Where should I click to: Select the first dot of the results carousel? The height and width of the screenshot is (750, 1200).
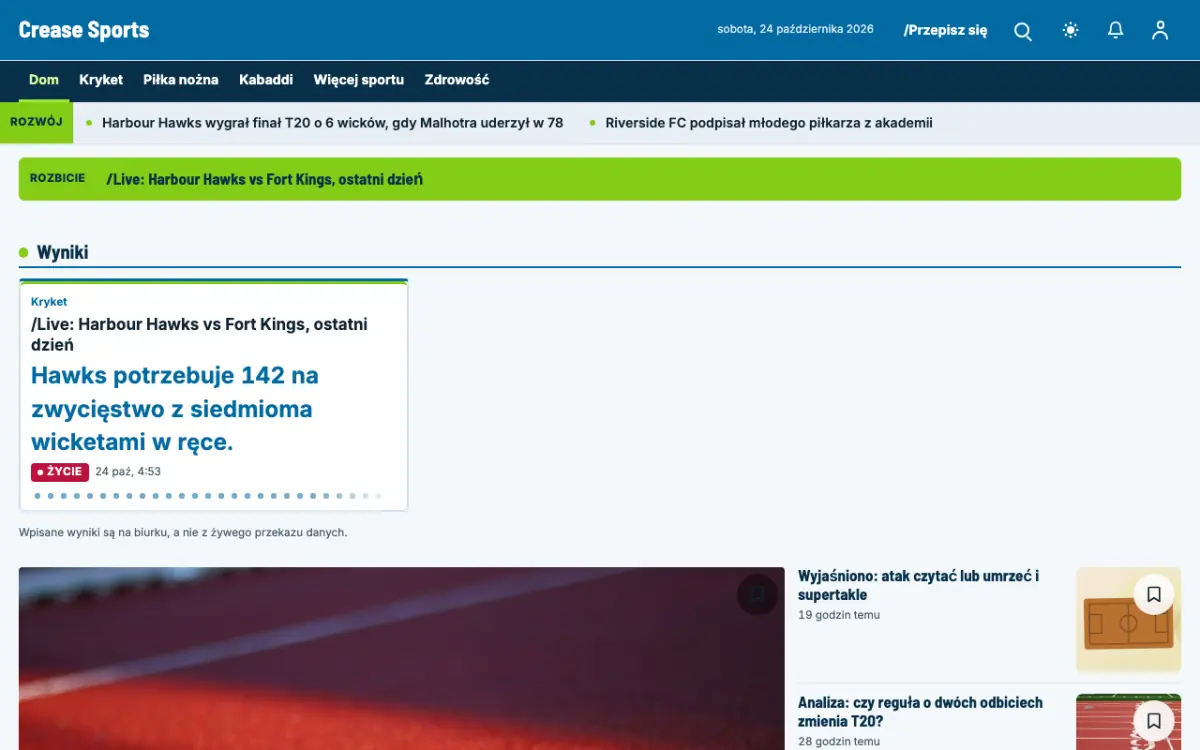tap(37, 496)
